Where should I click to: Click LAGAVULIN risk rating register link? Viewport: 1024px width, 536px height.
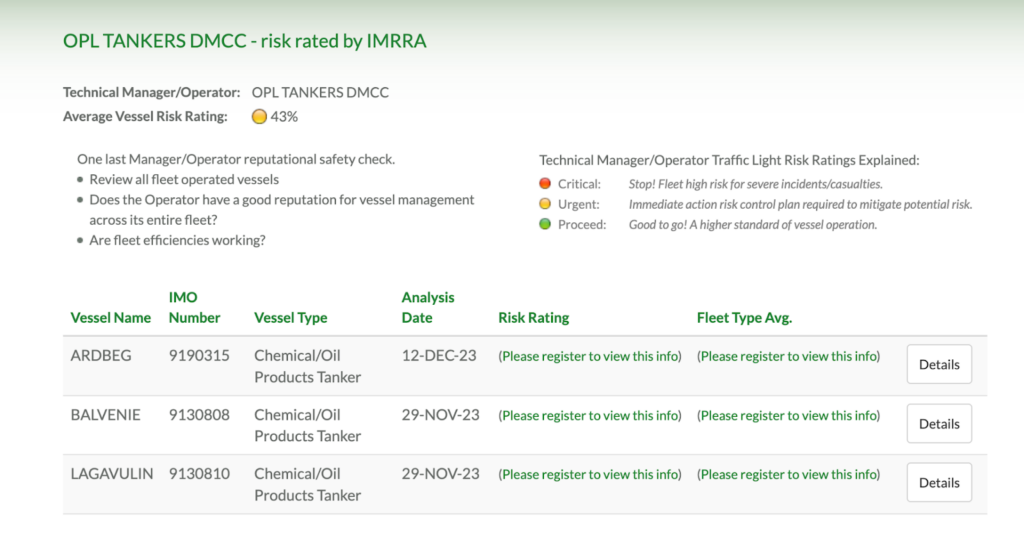tap(590, 474)
